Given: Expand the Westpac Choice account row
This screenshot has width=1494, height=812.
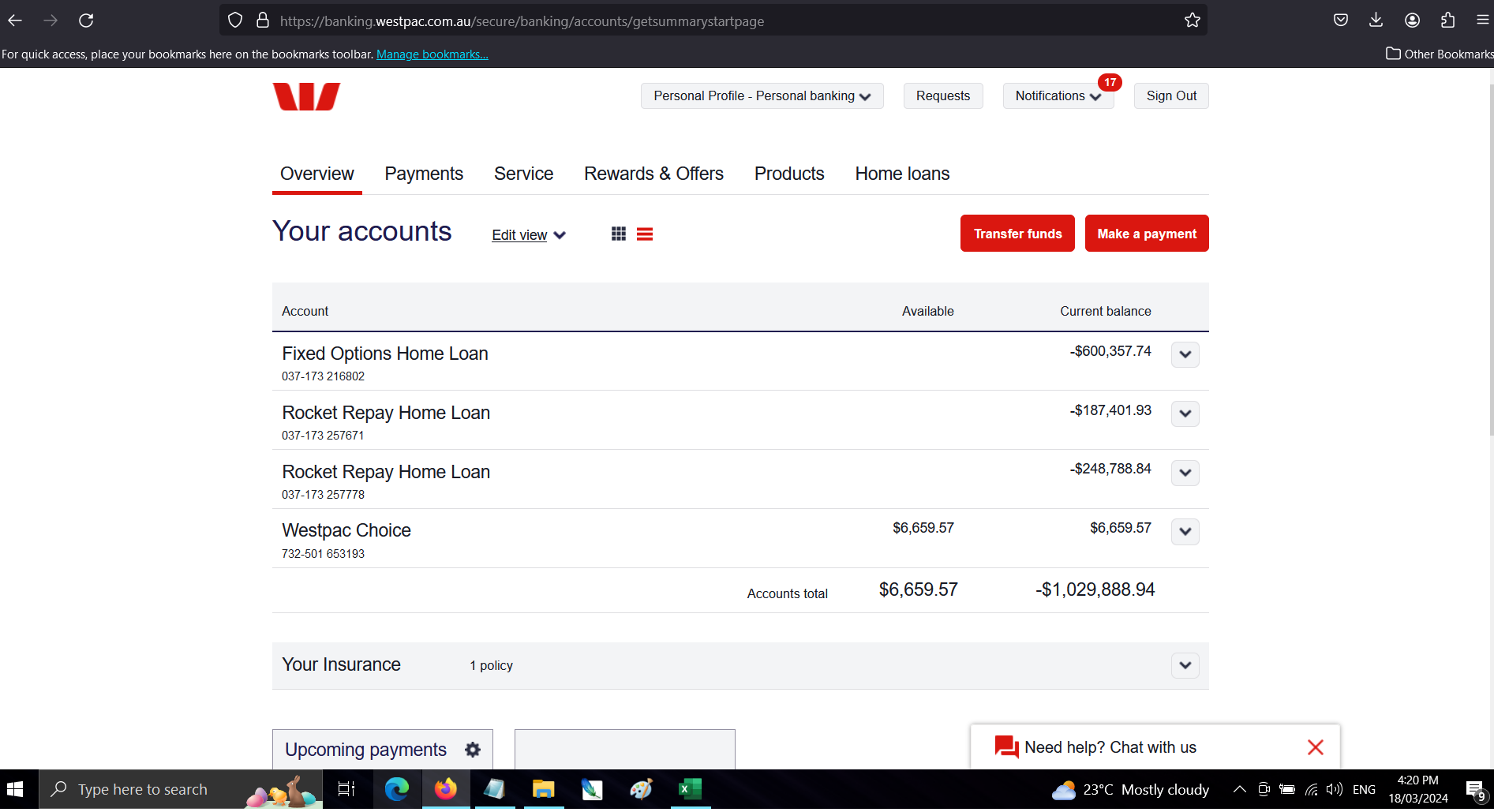Looking at the screenshot, I should pyautogui.click(x=1185, y=532).
